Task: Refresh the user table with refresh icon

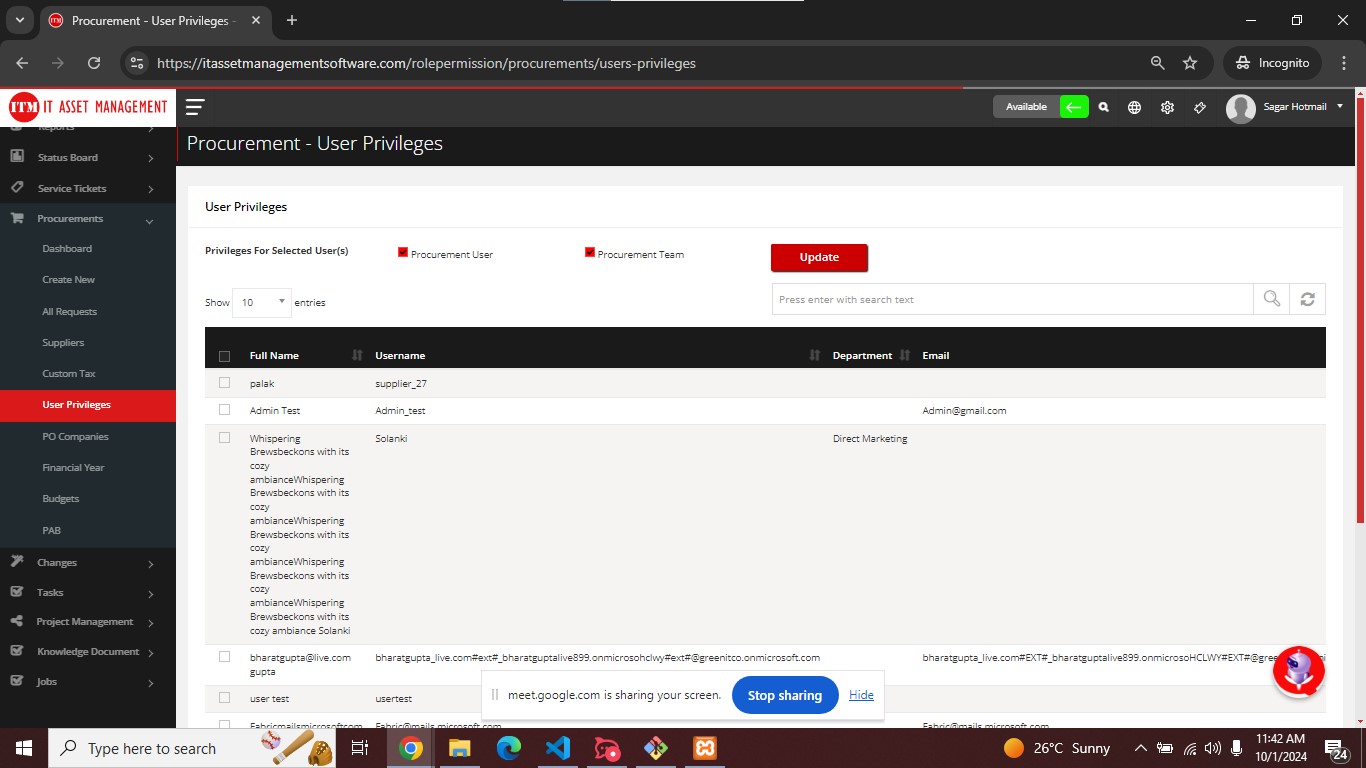Action: click(x=1307, y=298)
